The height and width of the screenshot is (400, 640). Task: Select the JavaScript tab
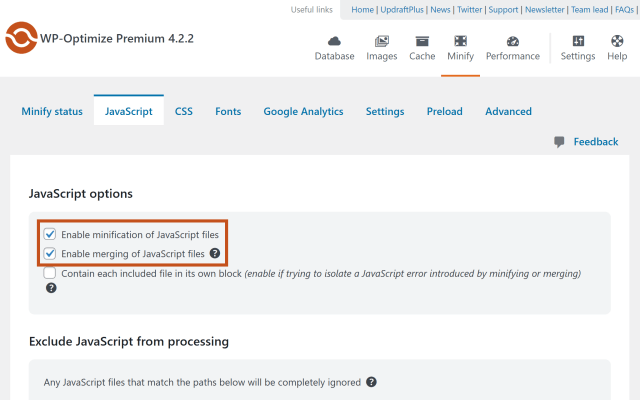[129, 111]
